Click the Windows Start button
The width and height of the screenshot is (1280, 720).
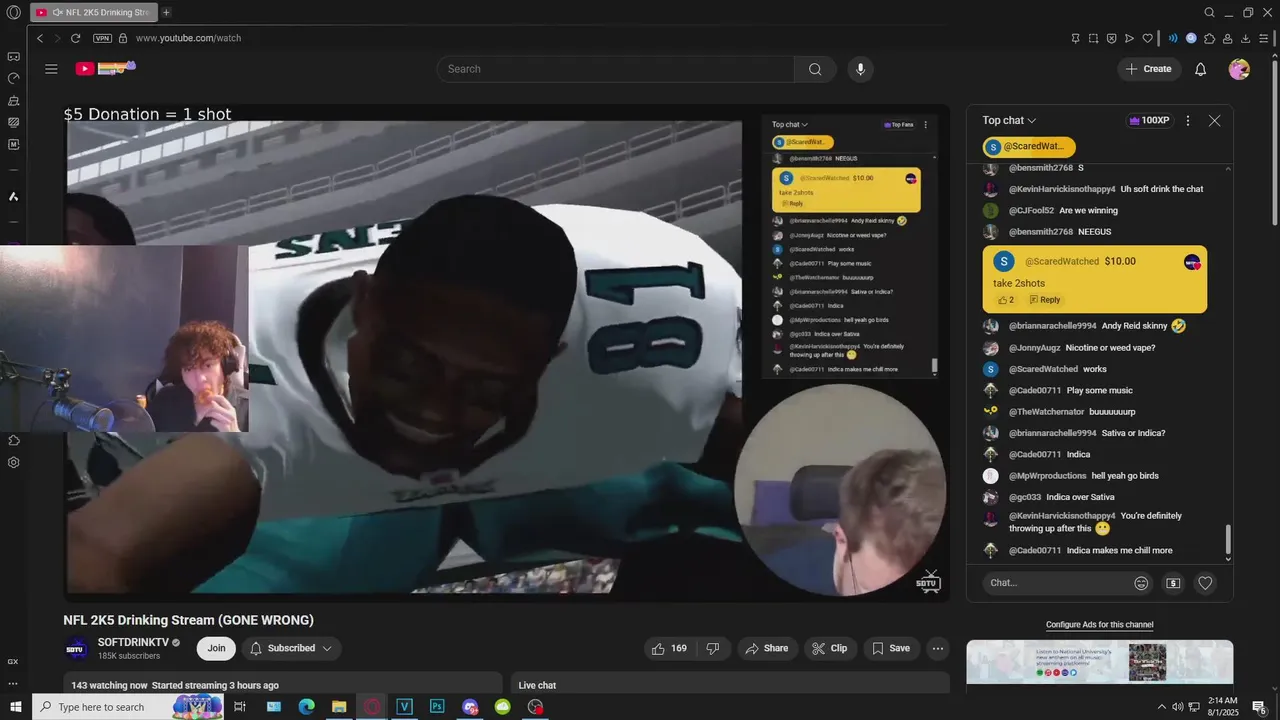coord(15,707)
